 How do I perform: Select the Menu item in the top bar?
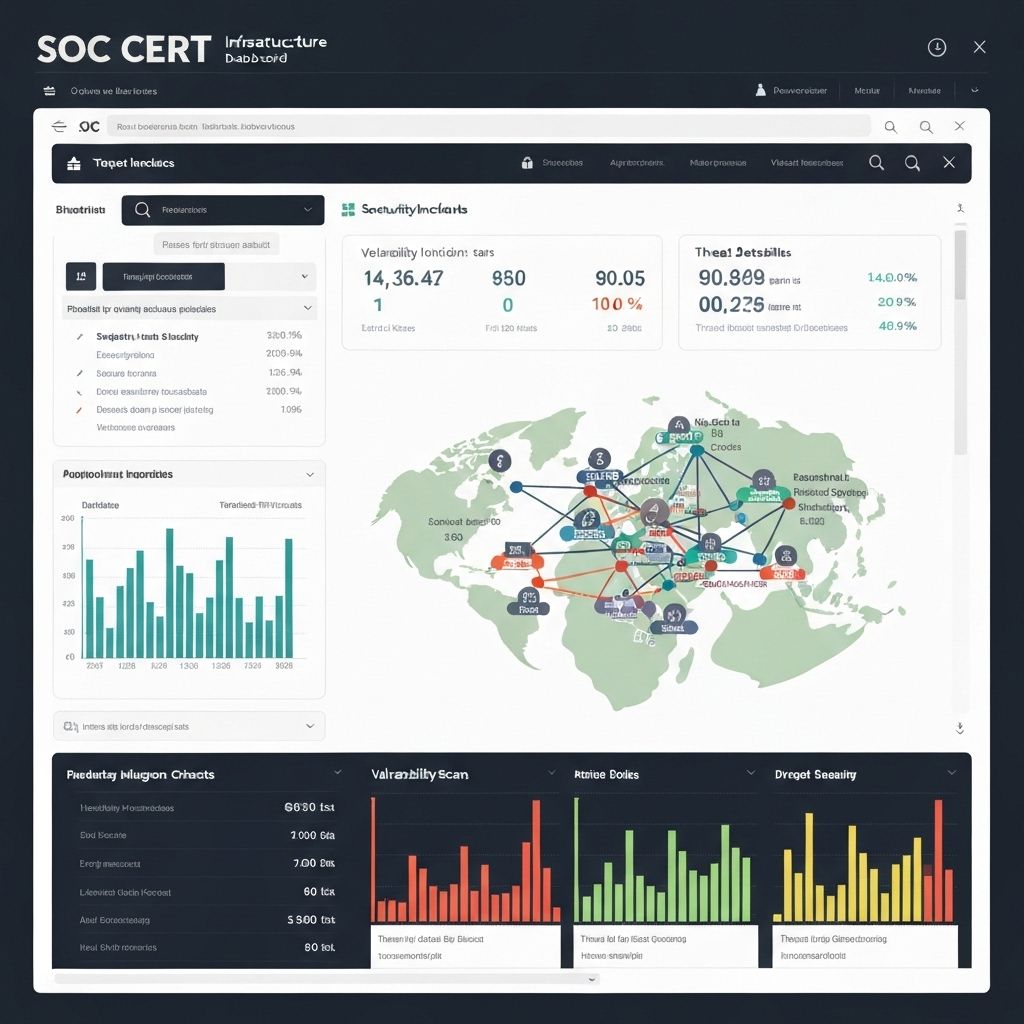point(867,90)
